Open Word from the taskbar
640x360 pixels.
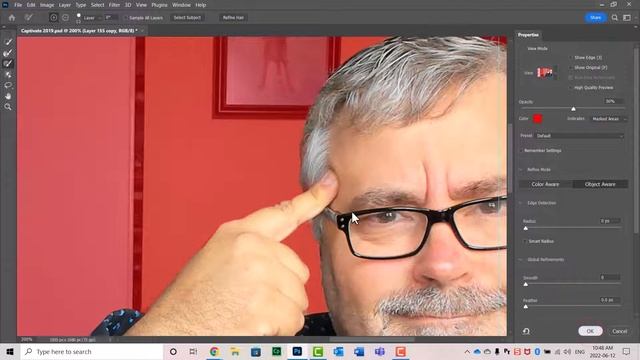click(x=359, y=351)
